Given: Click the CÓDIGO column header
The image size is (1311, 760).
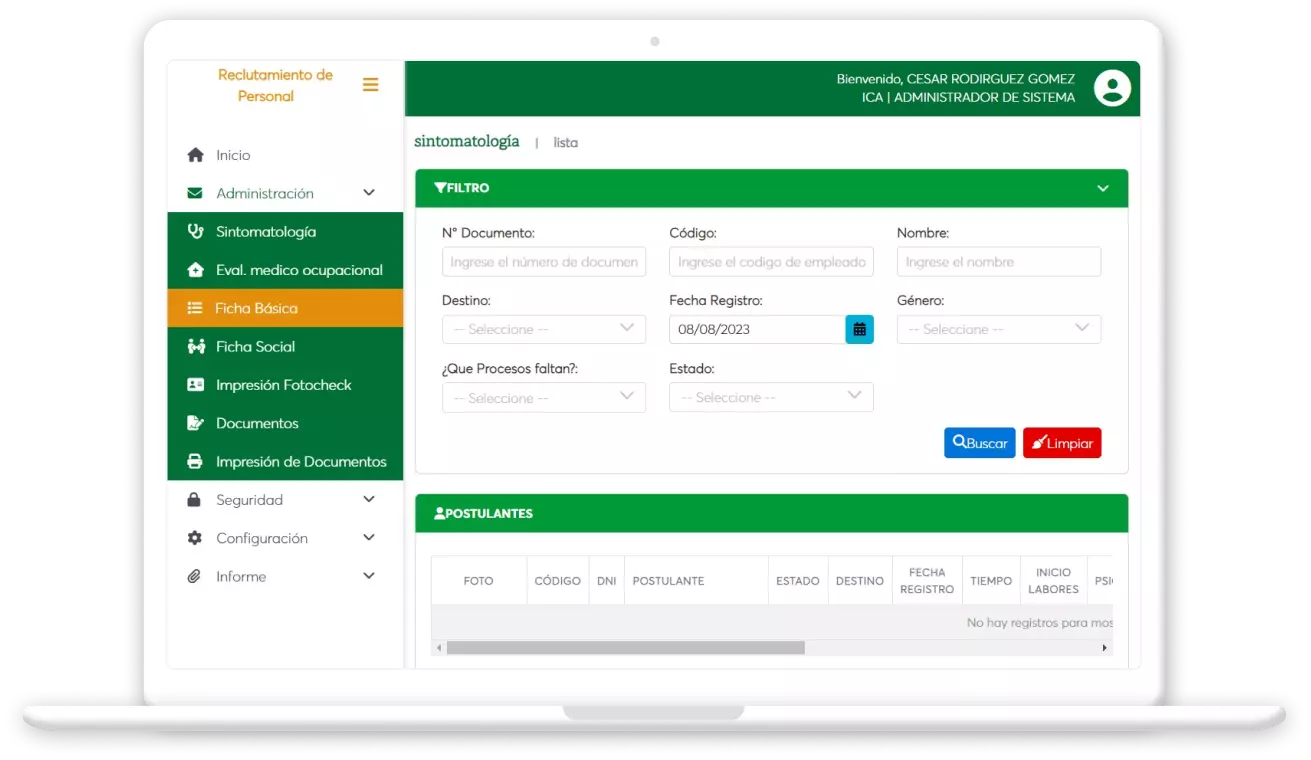Looking at the screenshot, I should click(x=558, y=581).
